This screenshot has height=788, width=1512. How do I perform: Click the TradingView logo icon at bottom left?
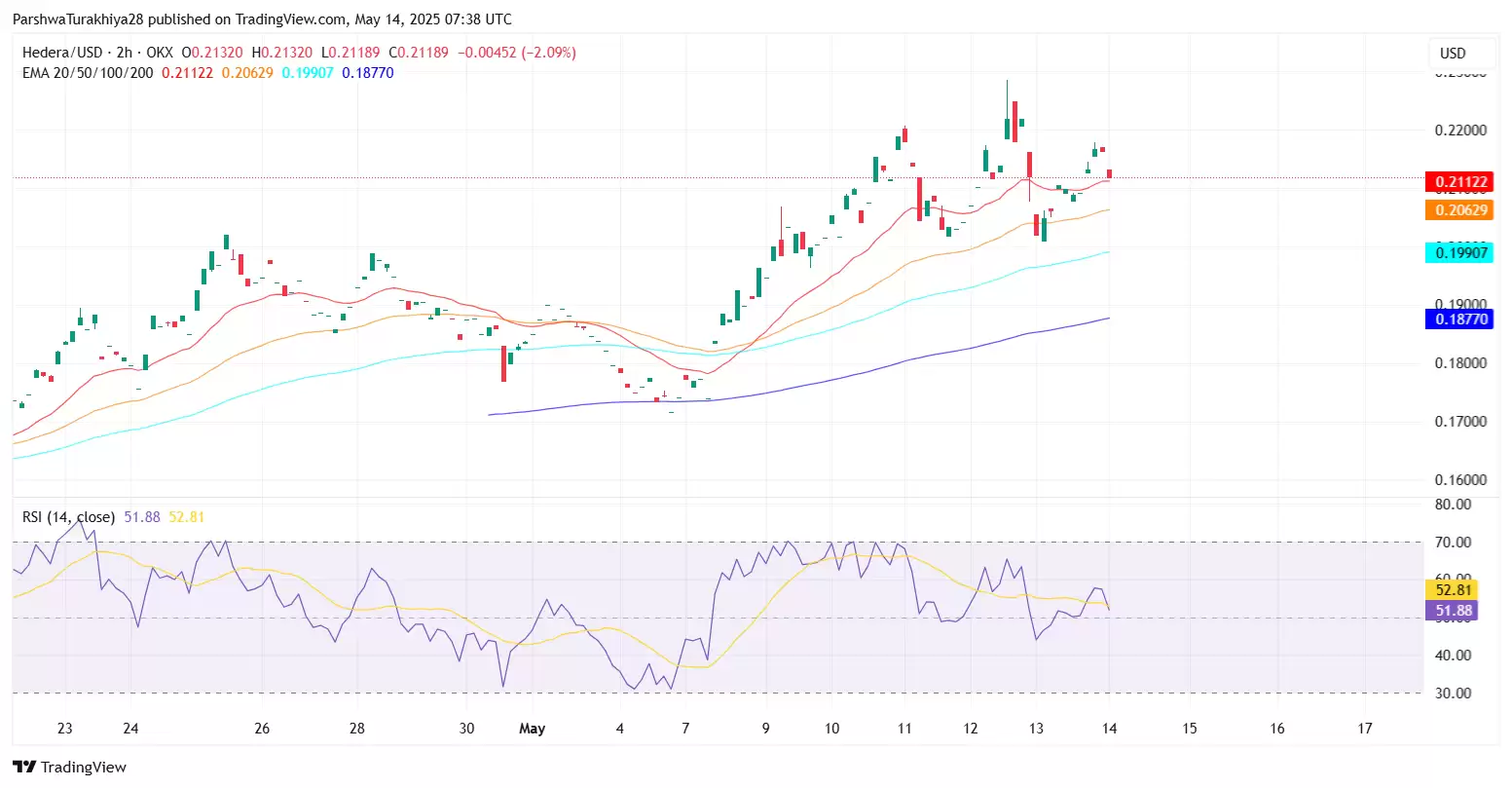click(24, 767)
